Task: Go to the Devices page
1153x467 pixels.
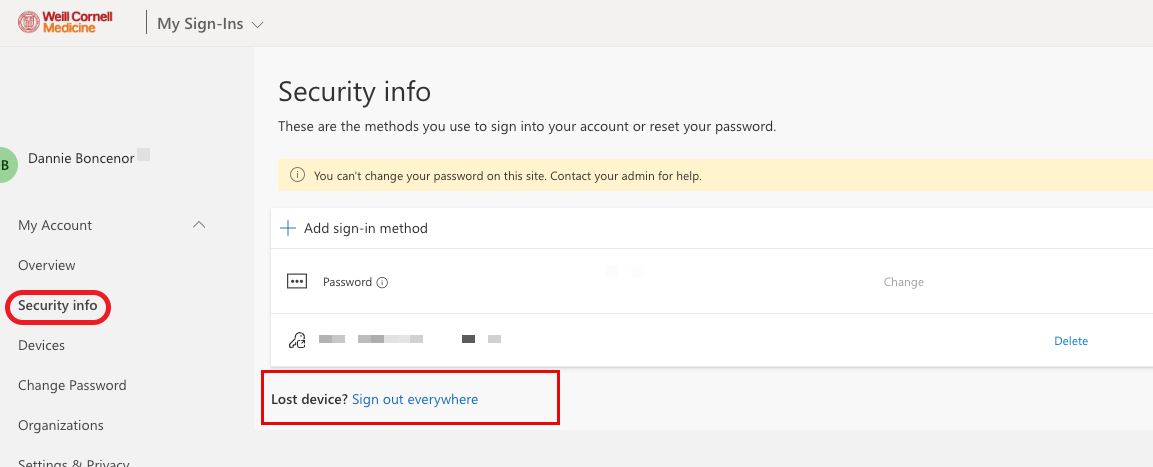Action: coord(41,346)
